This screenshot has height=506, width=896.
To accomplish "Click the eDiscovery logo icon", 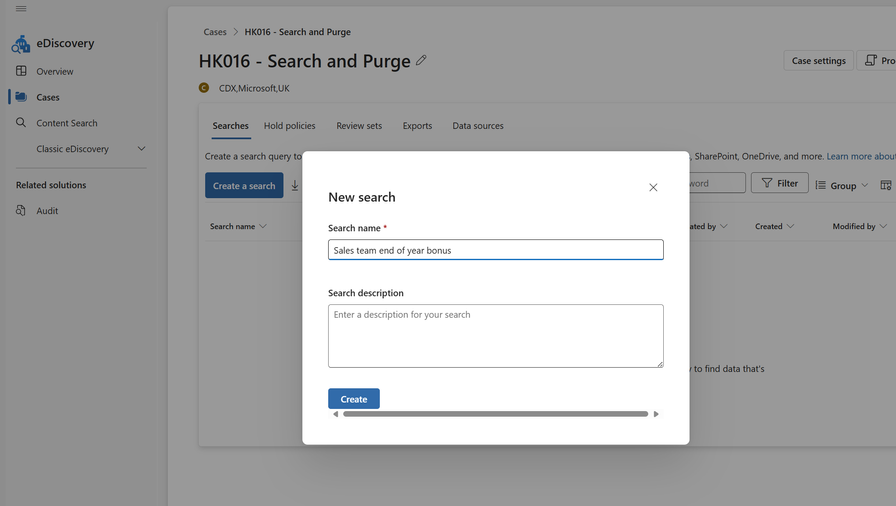I will tap(21, 44).
